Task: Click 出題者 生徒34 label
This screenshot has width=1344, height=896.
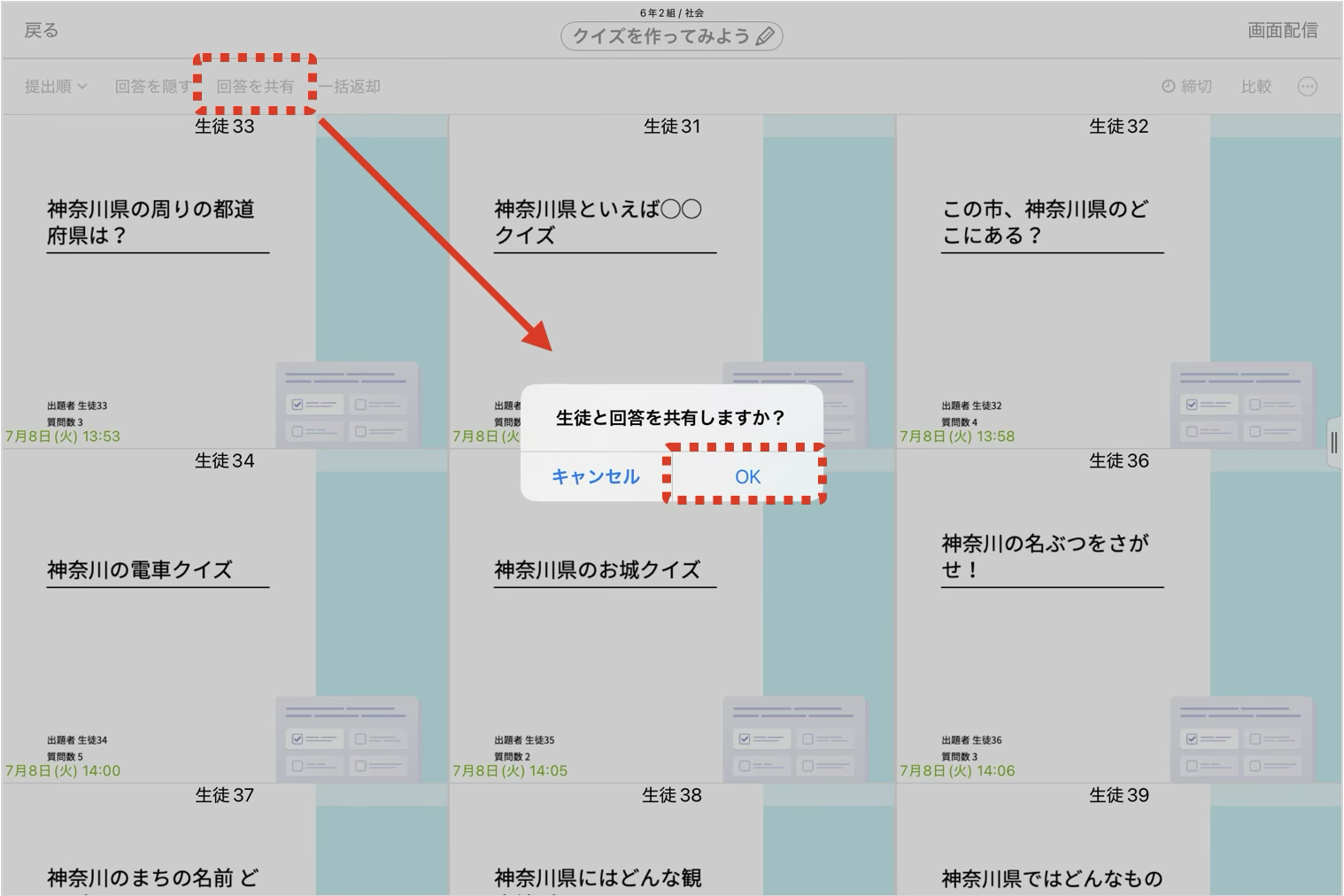Action: pos(77,740)
